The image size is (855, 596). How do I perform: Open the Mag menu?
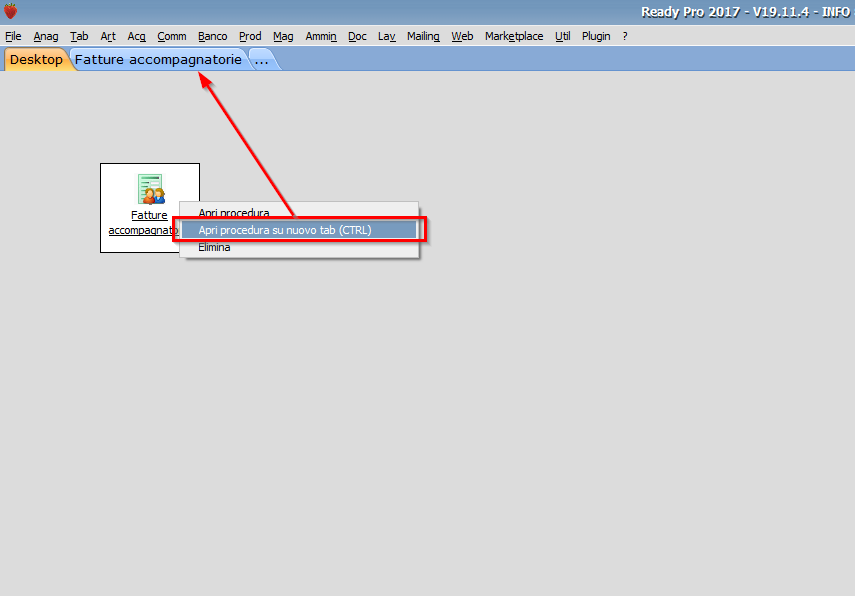coord(283,36)
